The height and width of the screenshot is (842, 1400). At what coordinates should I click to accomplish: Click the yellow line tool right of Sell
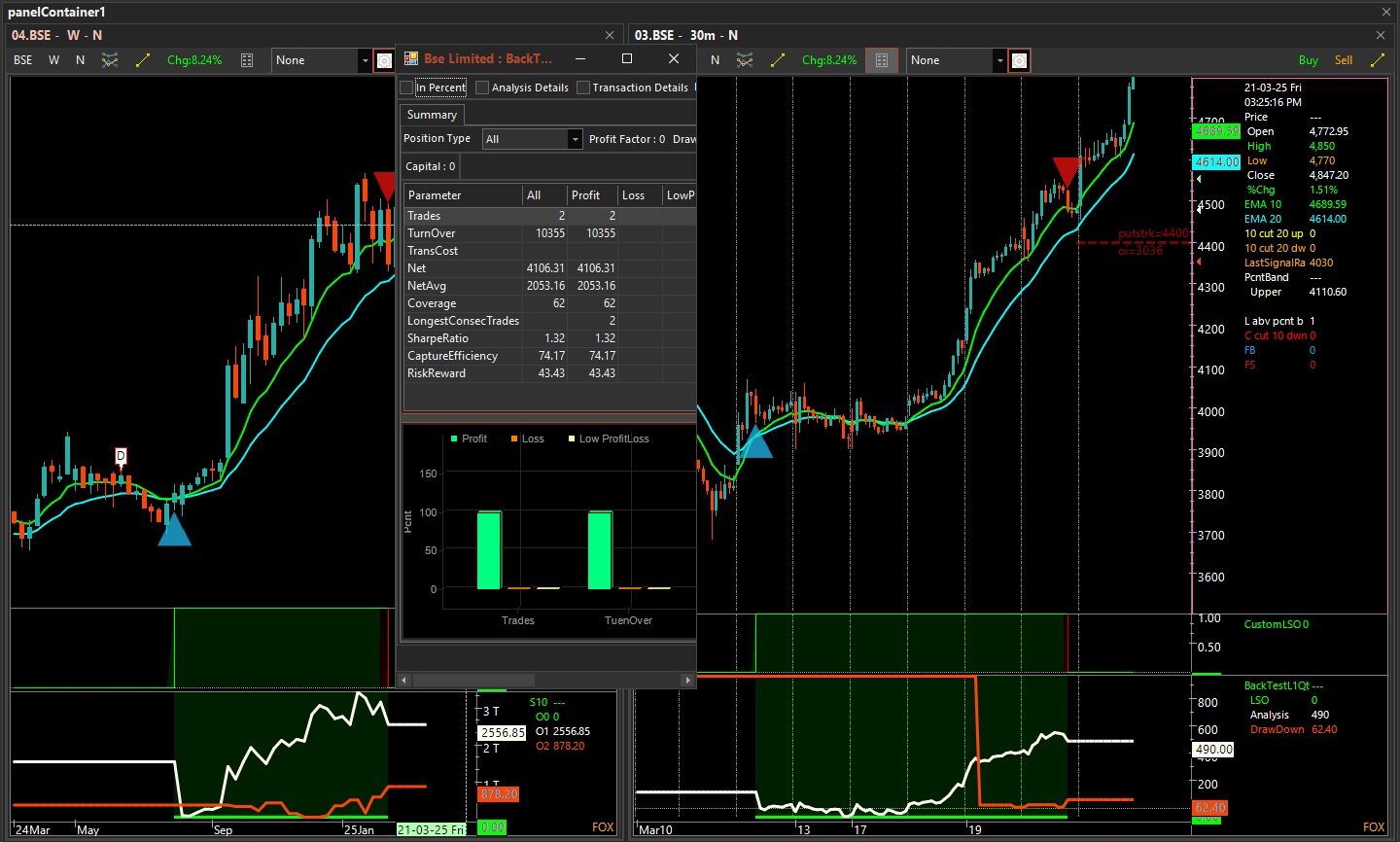[x=1378, y=60]
